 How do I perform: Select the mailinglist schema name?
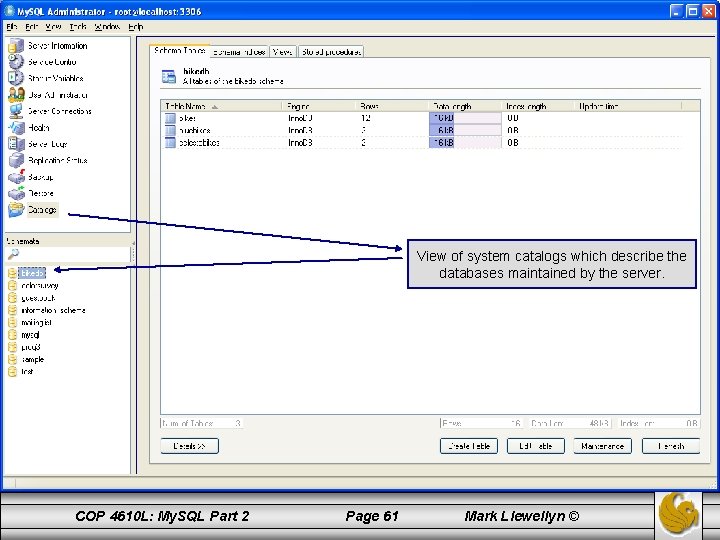pyautogui.click(x=36, y=322)
